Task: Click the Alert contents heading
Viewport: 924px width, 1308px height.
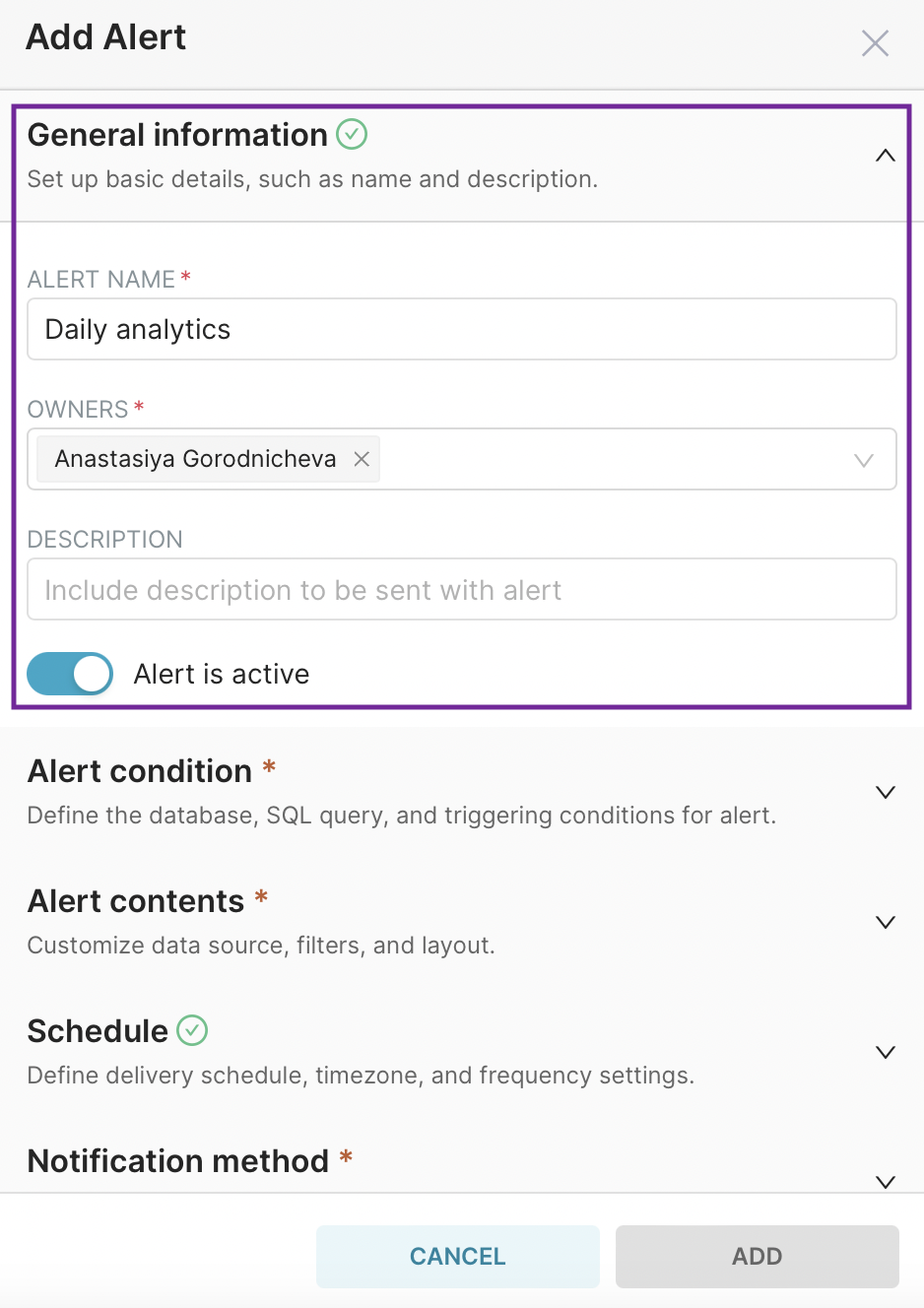Action: point(136,901)
